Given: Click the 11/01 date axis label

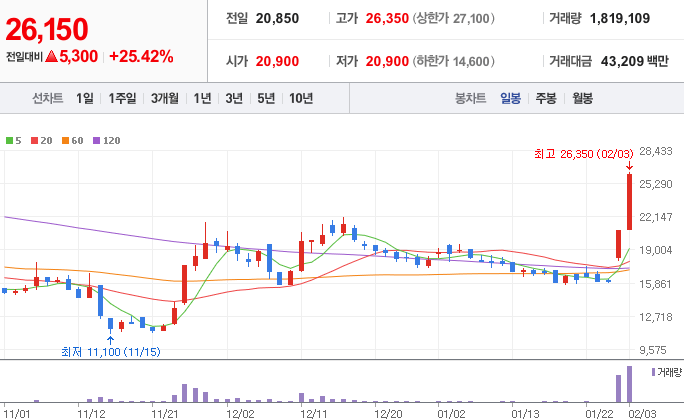Looking at the screenshot, I should coord(17,413).
